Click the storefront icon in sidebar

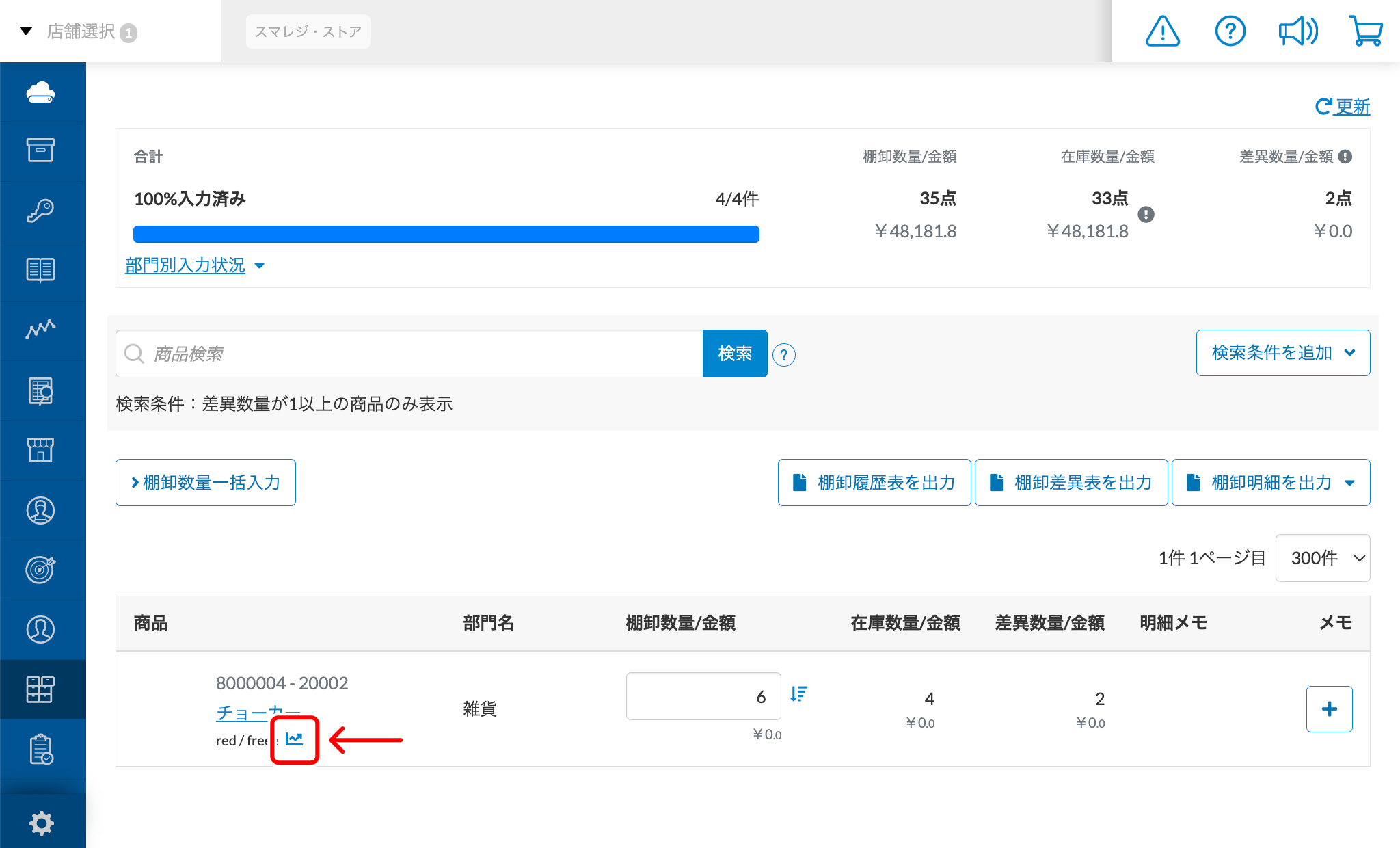41,449
